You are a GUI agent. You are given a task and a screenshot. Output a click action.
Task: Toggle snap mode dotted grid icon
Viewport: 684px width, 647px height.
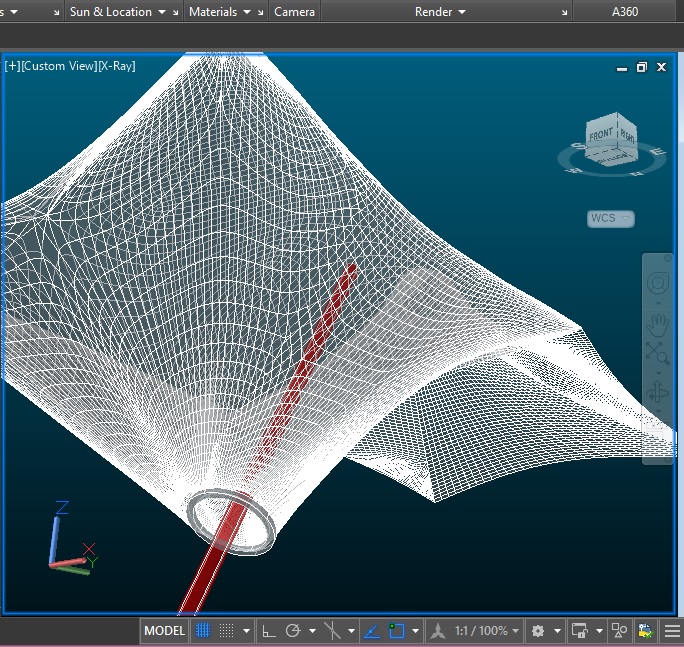point(226,631)
